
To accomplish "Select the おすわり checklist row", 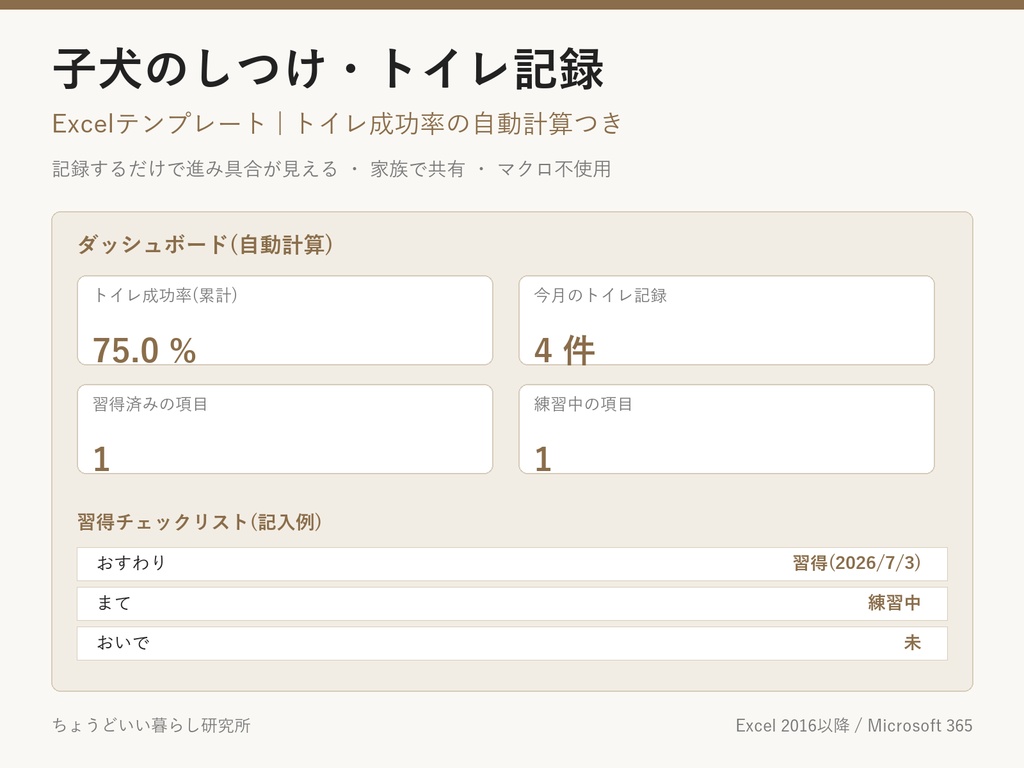I will click(512, 564).
